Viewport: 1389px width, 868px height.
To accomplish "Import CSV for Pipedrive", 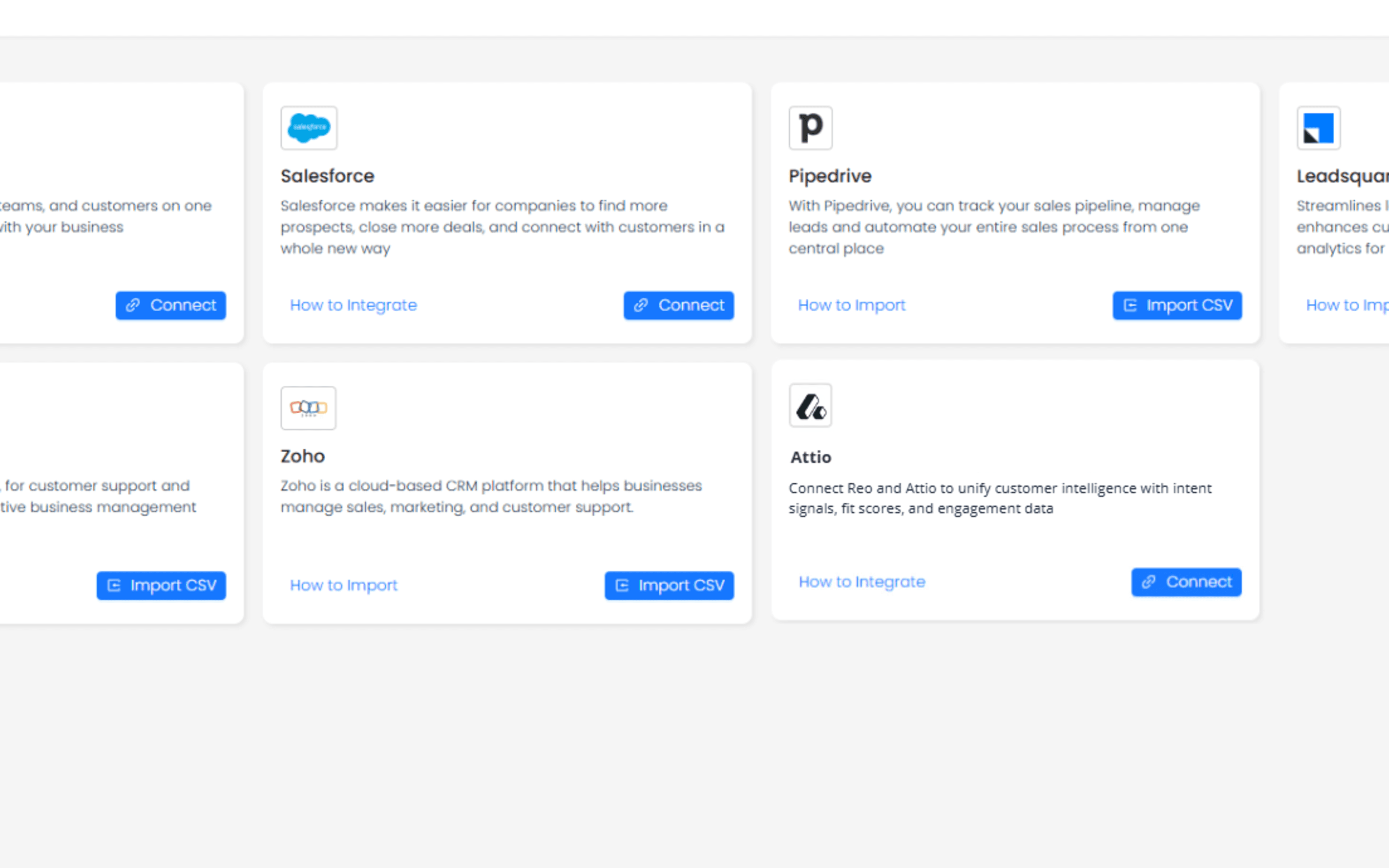I will (x=1177, y=305).
